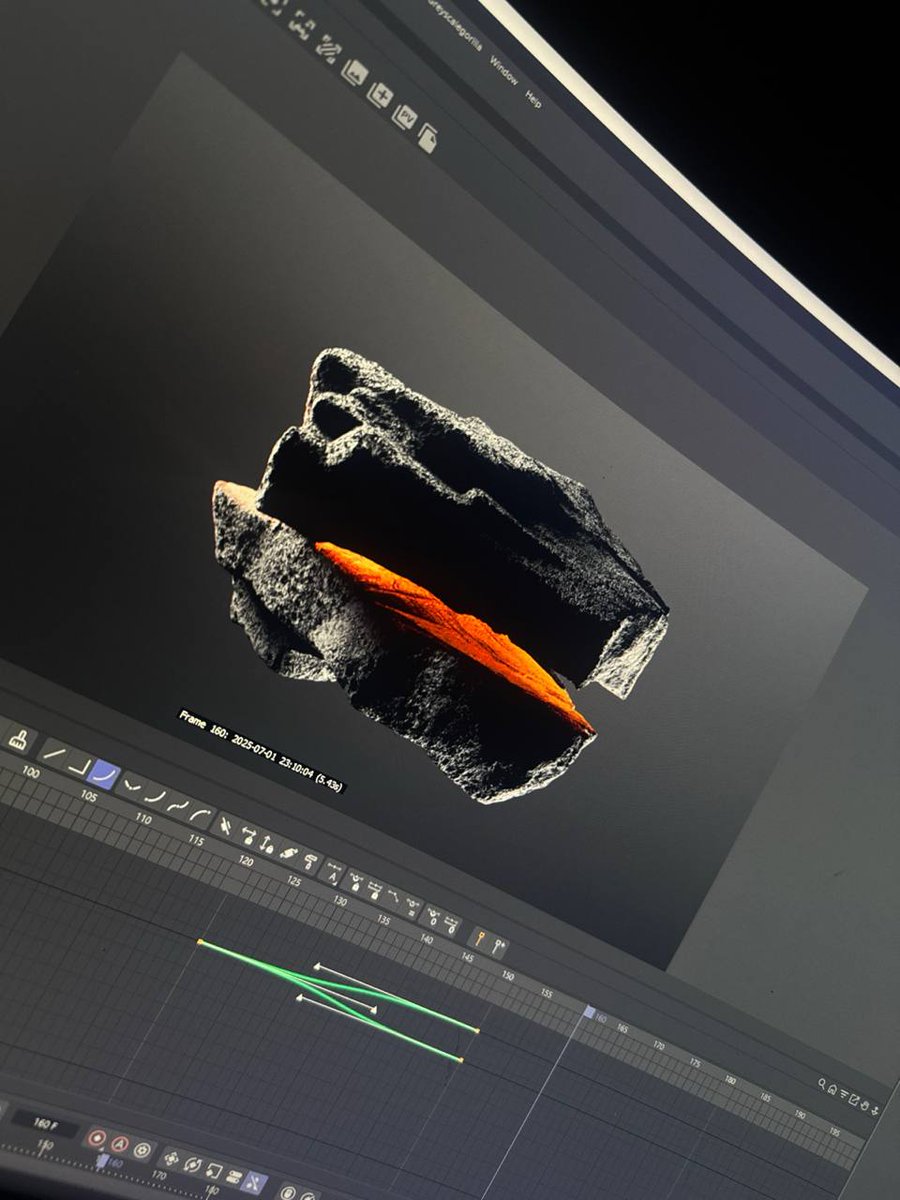Image resolution: width=900 pixels, height=1200 pixels.
Task: Click the broom clean-up icon in timeline toolbar
Action: [x=18, y=740]
